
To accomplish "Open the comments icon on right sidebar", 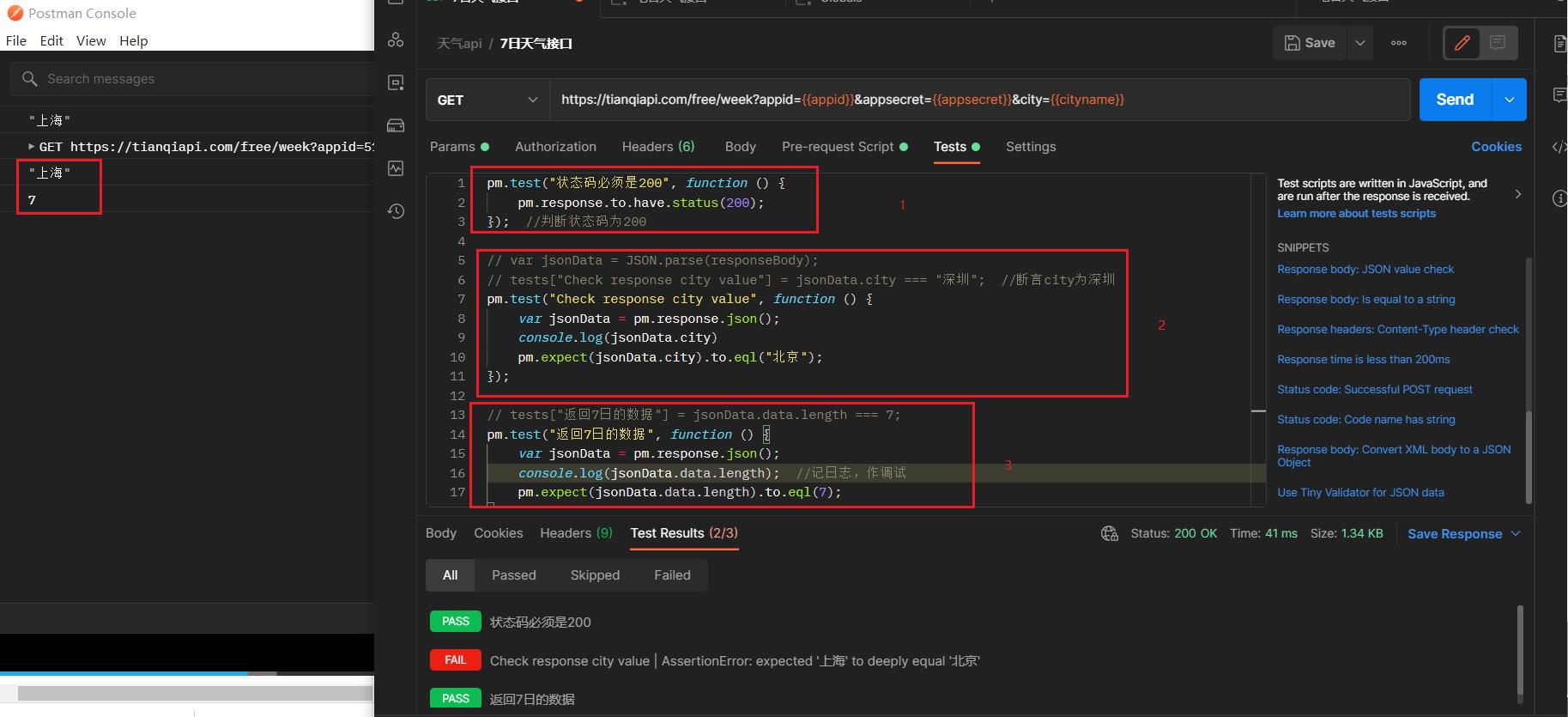I will pos(1559,95).
